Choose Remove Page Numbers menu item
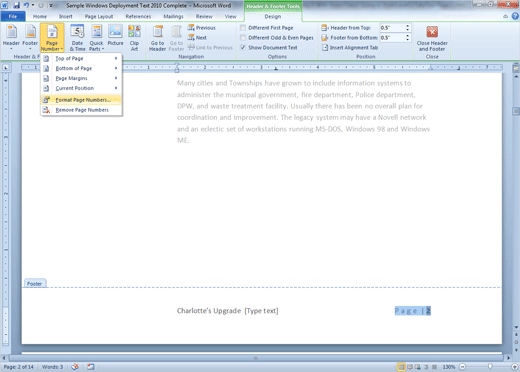520x372 pixels. pos(81,110)
